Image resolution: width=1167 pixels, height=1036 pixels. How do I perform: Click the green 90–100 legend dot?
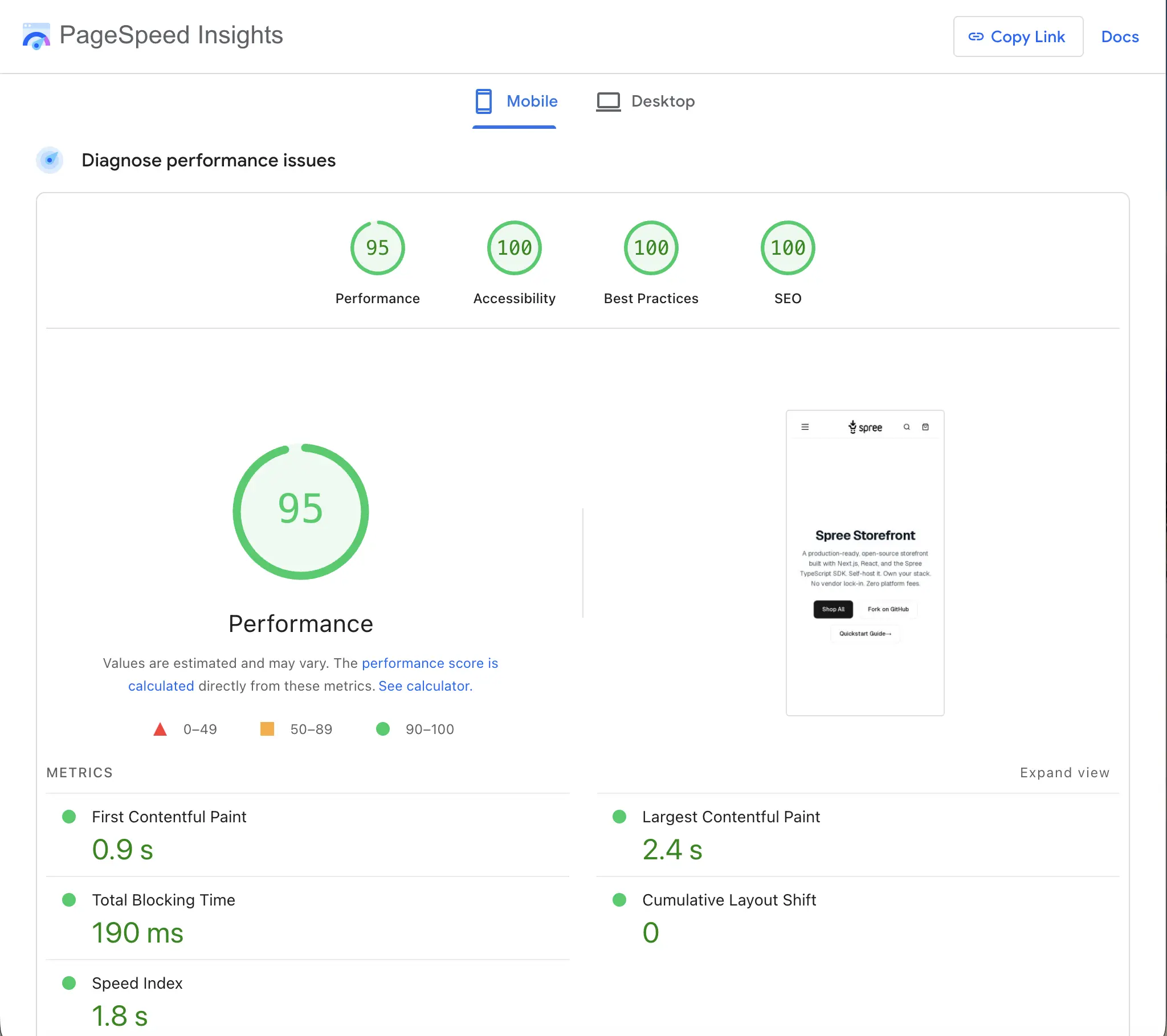click(x=383, y=729)
